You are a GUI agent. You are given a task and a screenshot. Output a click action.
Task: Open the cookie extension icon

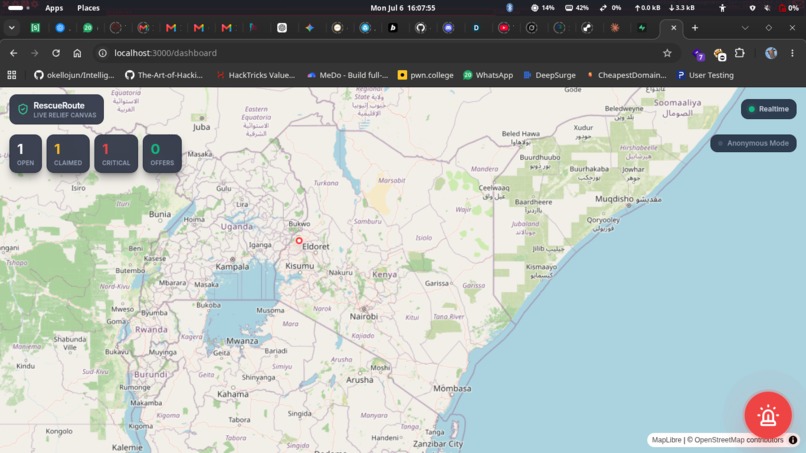pos(720,54)
